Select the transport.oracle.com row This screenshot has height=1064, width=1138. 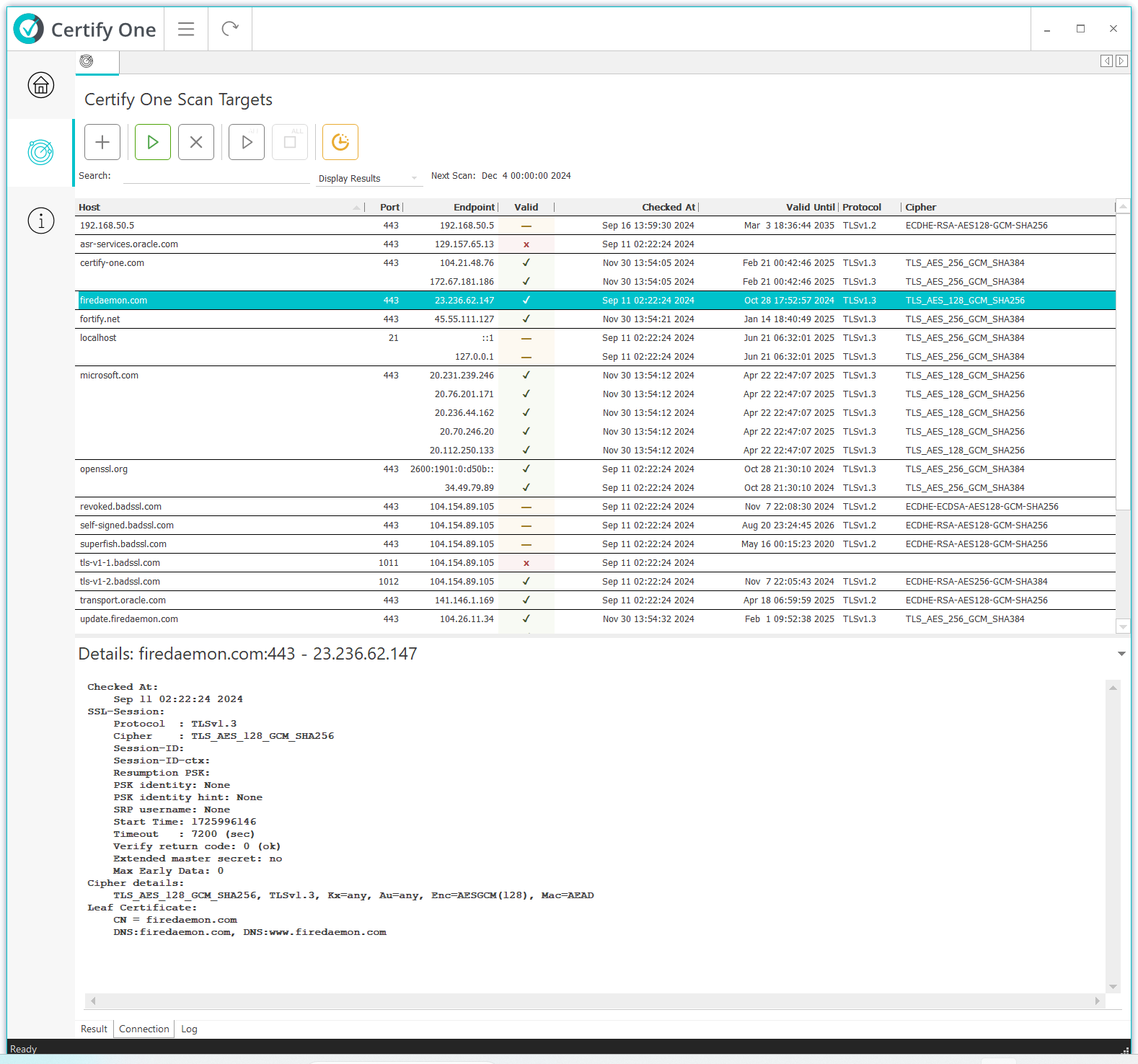[x=596, y=600]
